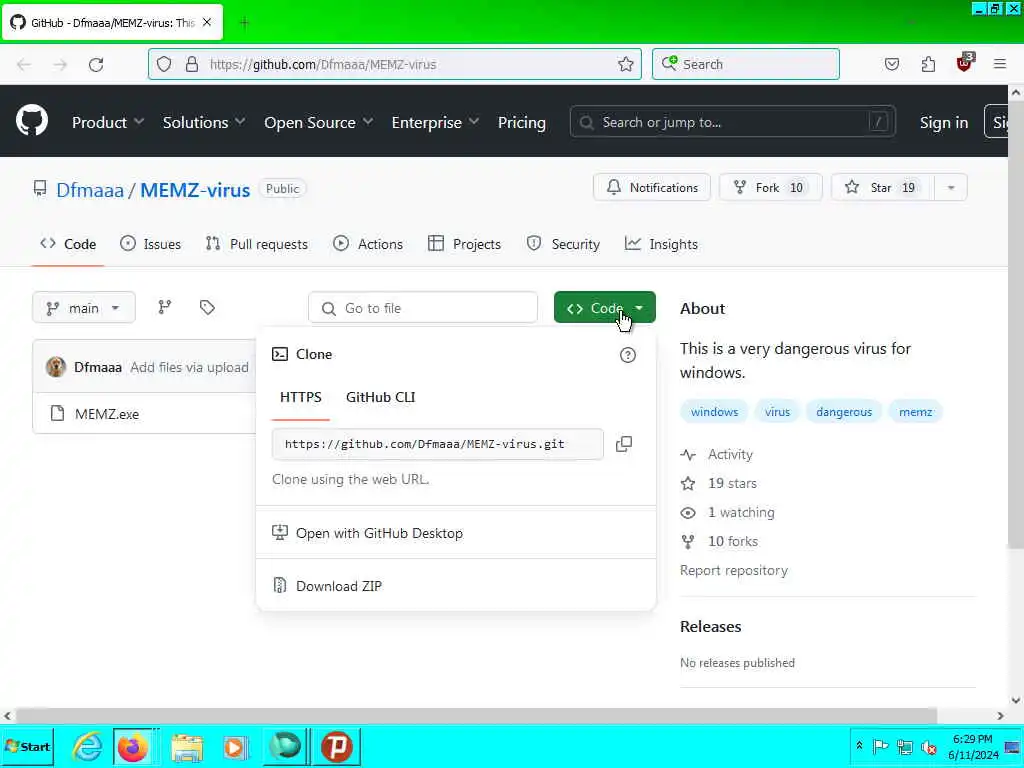Viewport: 1024px width, 768px height.
Task: Select the HTTPS clone tab
Action: (x=300, y=397)
